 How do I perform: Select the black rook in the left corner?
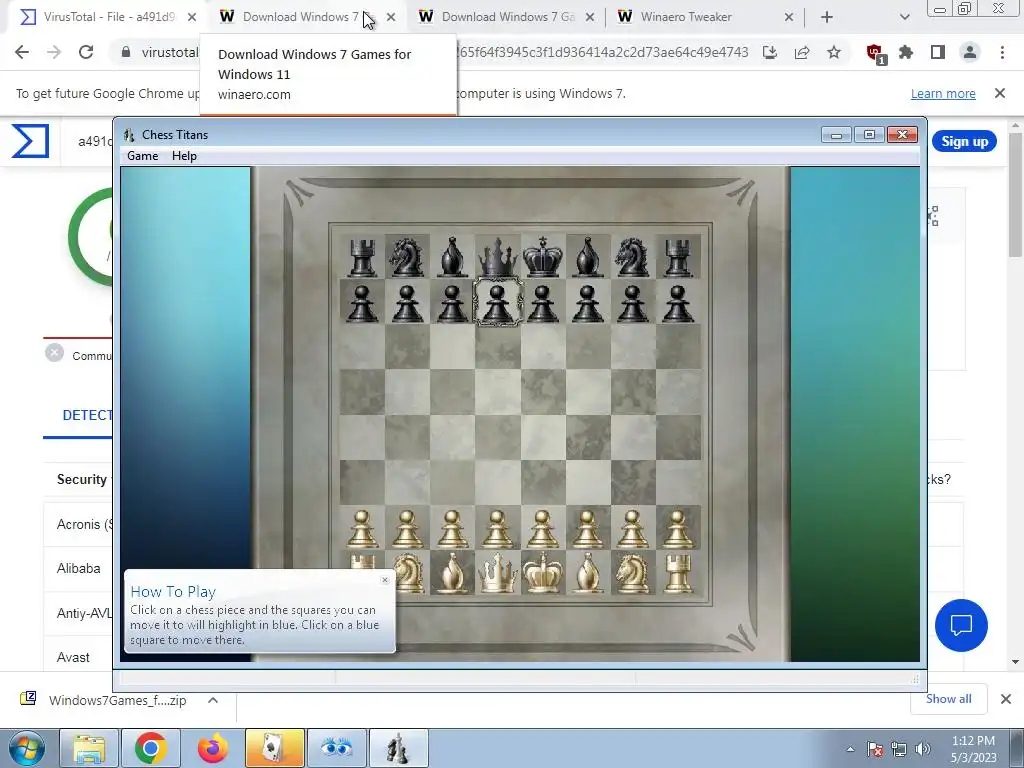tap(362, 256)
